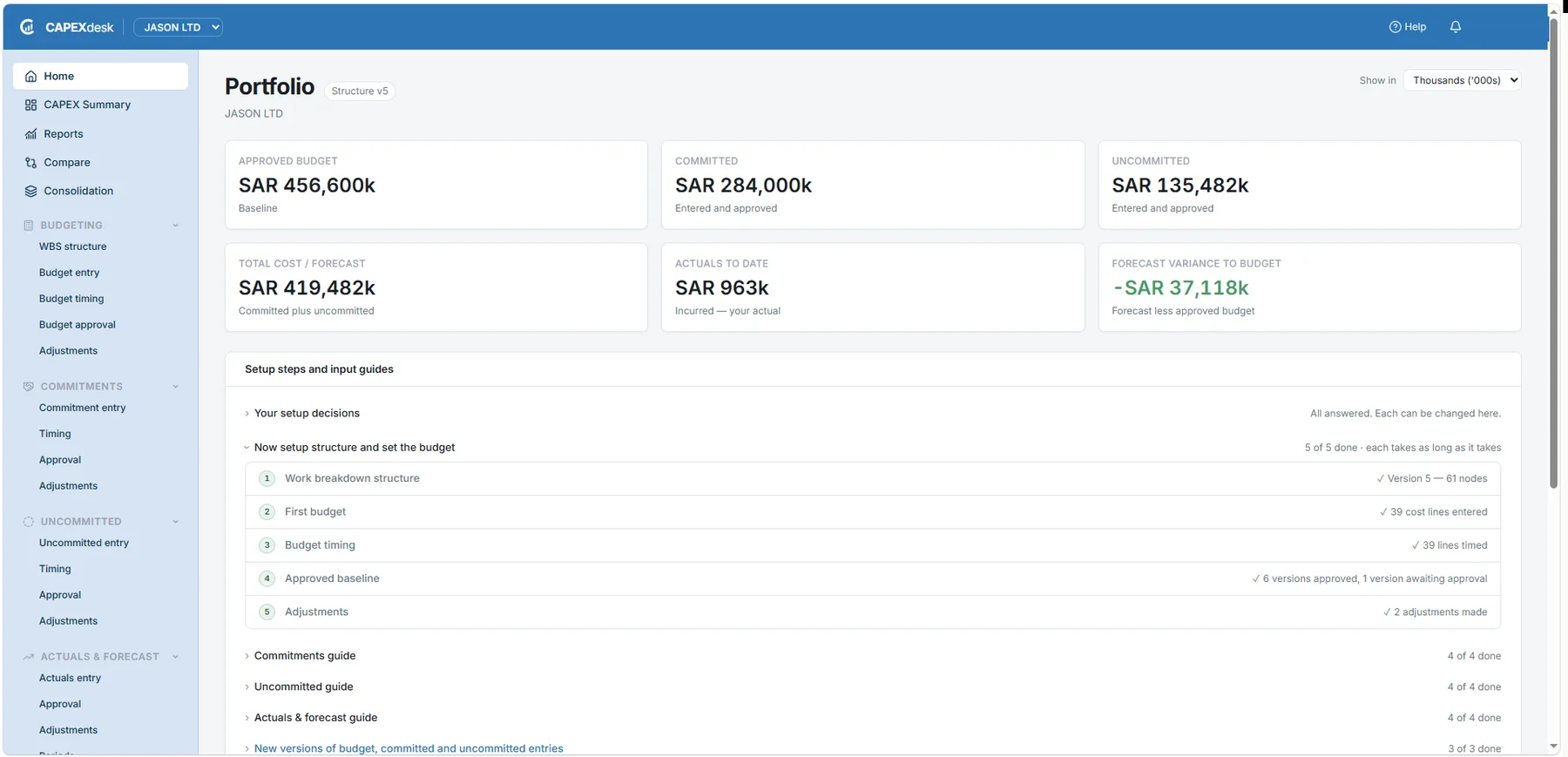The height and width of the screenshot is (757, 1568).
Task: Click the step 5 number circle
Action: tap(267, 612)
